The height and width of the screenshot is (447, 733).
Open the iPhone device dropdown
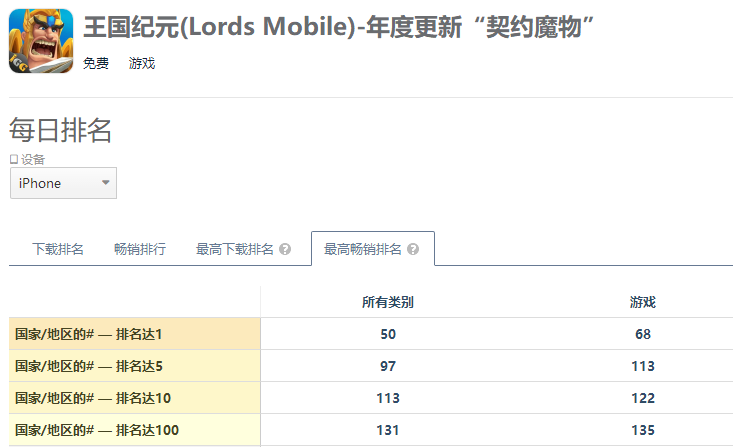coord(64,183)
